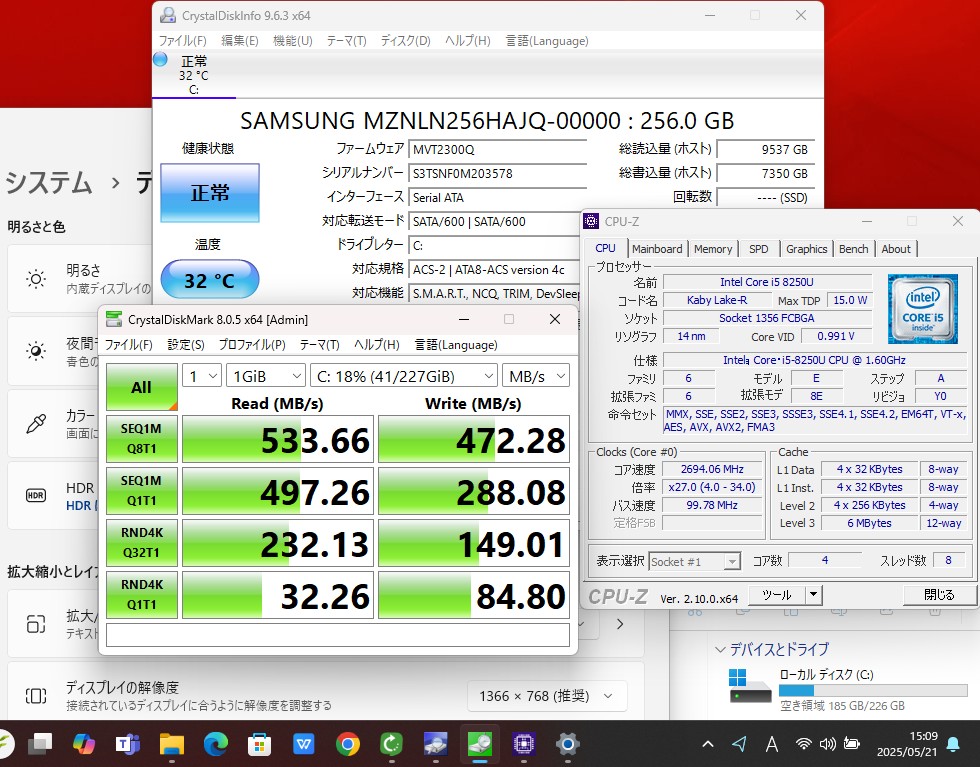Click the Intel Core i5 logo in CPU-Z
This screenshot has width=980, height=767.
tap(922, 309)
